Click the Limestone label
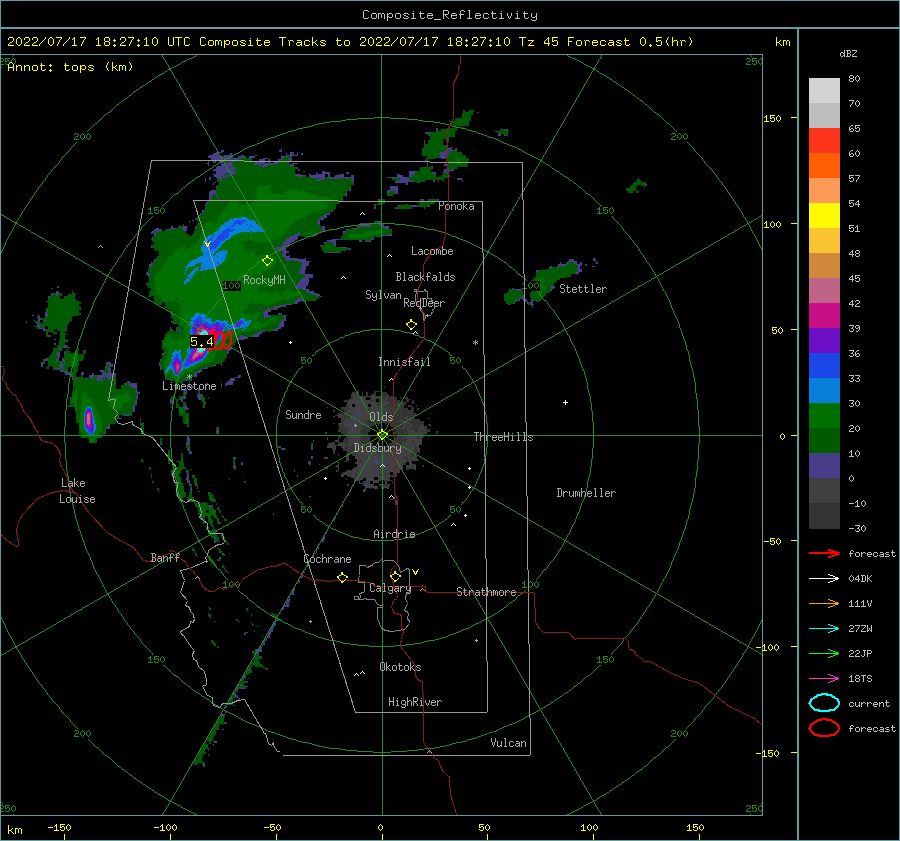The height and width of the screenshot is (841, 900). pyautogui.click(x=189, y=386)
